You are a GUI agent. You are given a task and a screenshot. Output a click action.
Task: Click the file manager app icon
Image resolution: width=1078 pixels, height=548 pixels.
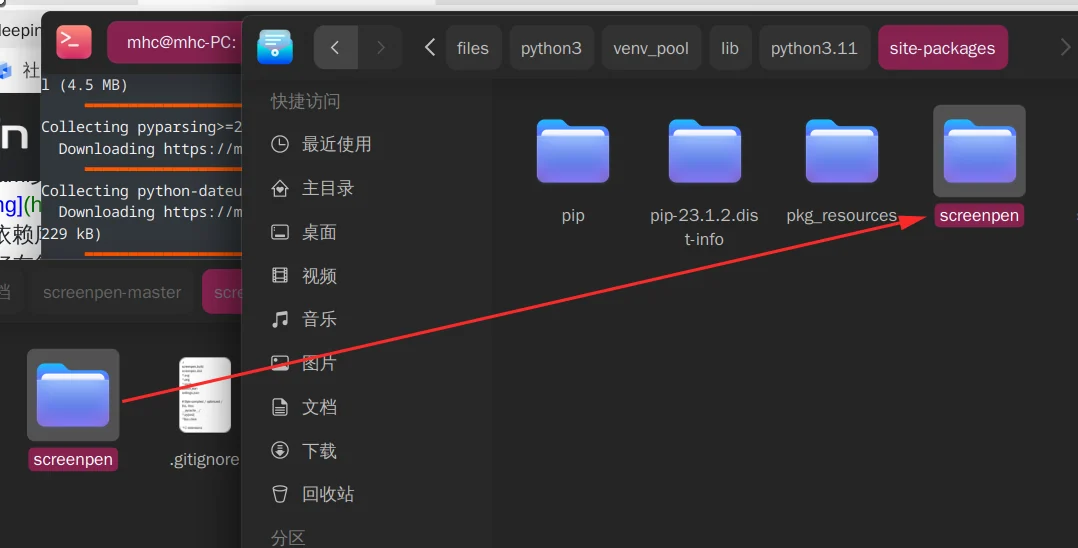[275, 47]
